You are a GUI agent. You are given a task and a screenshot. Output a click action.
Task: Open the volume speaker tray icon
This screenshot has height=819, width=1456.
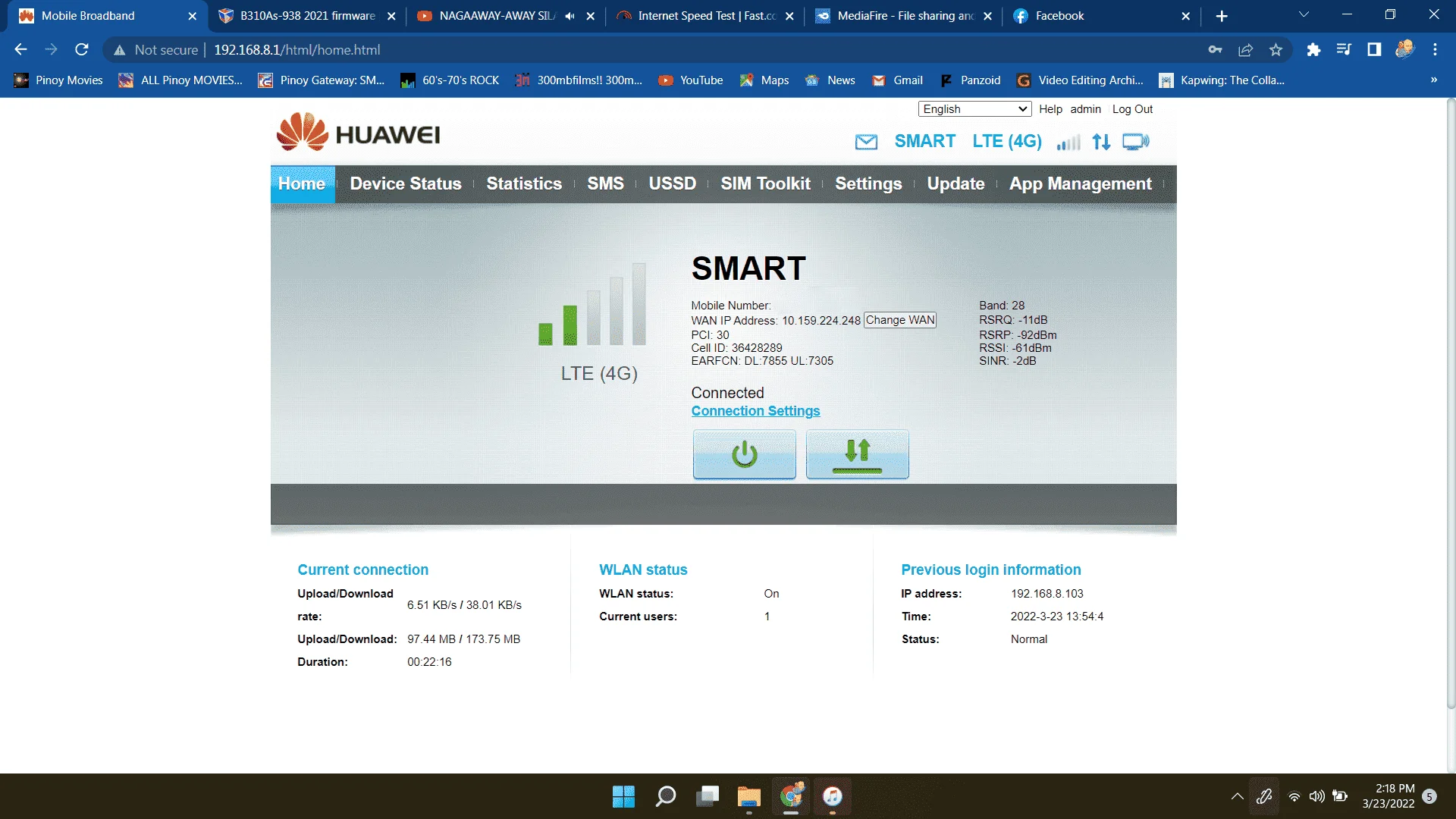1317,796
